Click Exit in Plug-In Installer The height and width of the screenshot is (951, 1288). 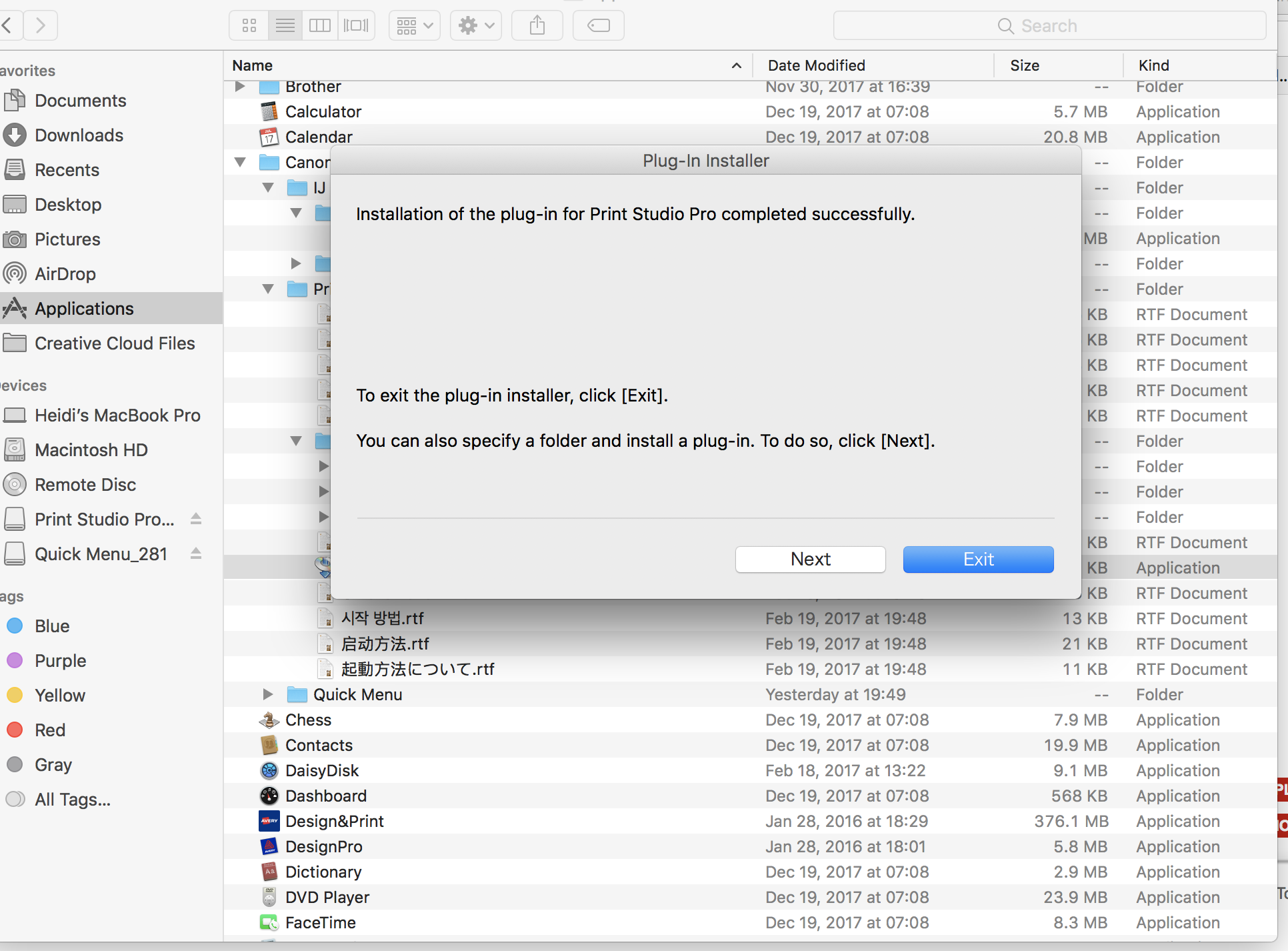click(x=978, y=560)
